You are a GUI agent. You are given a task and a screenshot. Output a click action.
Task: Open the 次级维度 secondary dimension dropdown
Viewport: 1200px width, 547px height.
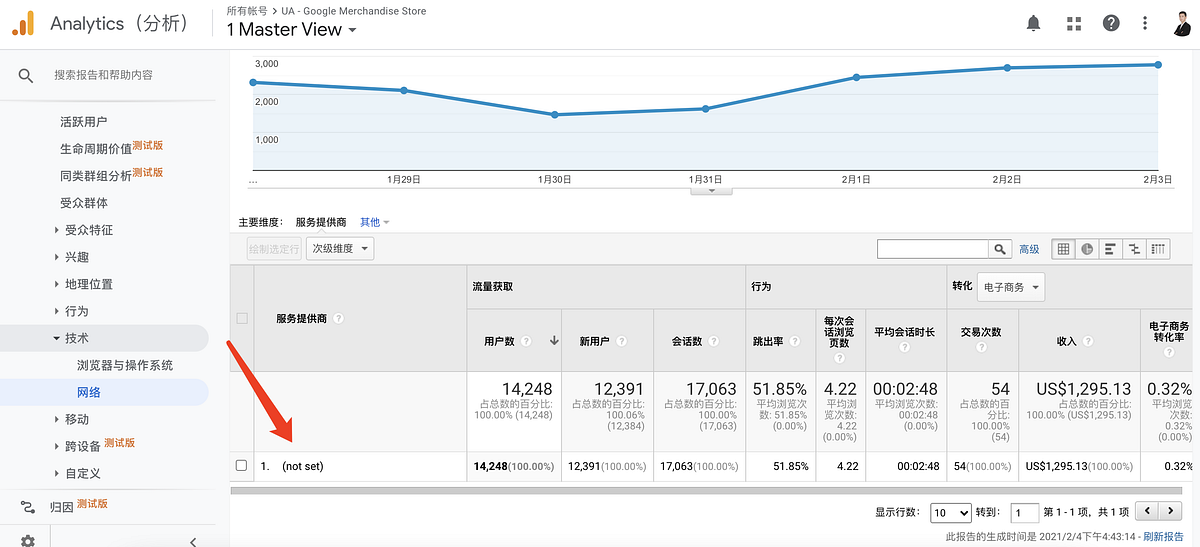[x=340, y=249]
